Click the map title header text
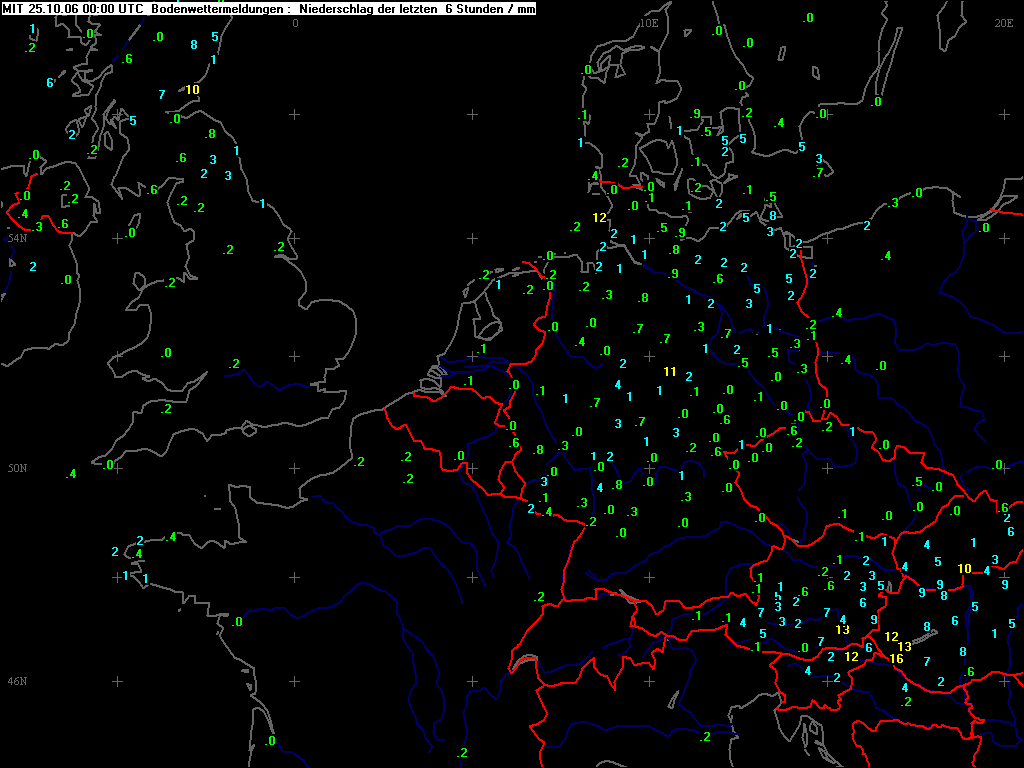 tap(268, 8)
